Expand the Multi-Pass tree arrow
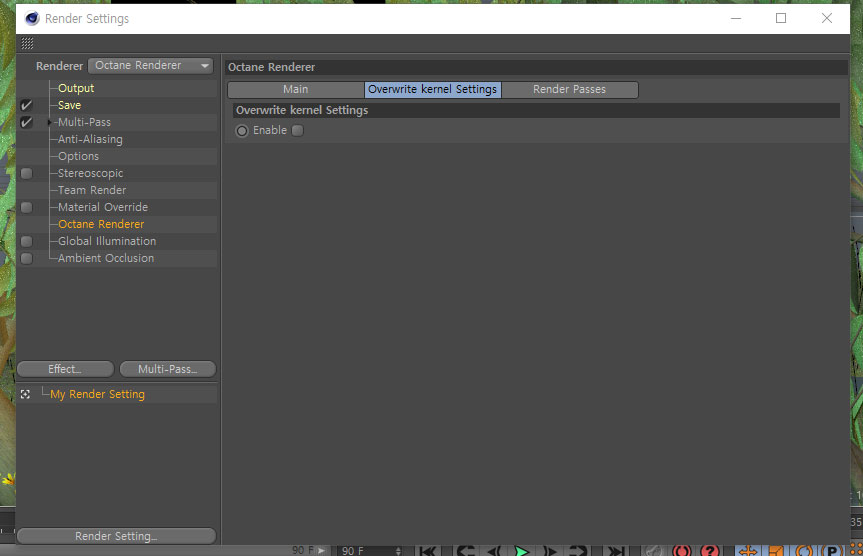Viewport: 863px width, 556px height. click(x=50, y=122)
